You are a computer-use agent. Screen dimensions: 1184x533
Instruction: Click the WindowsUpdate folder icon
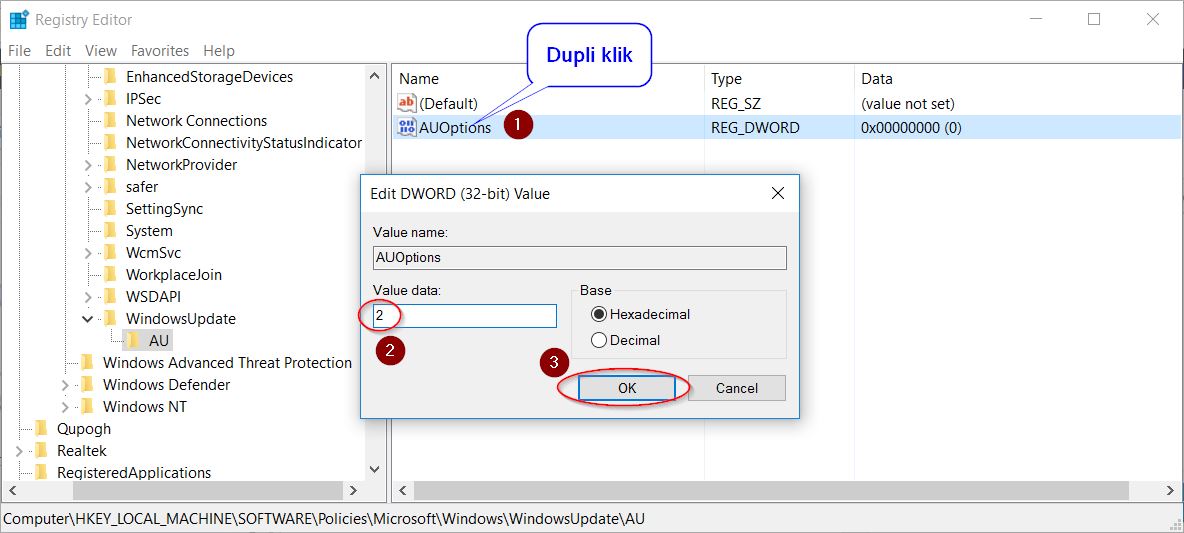110,319
